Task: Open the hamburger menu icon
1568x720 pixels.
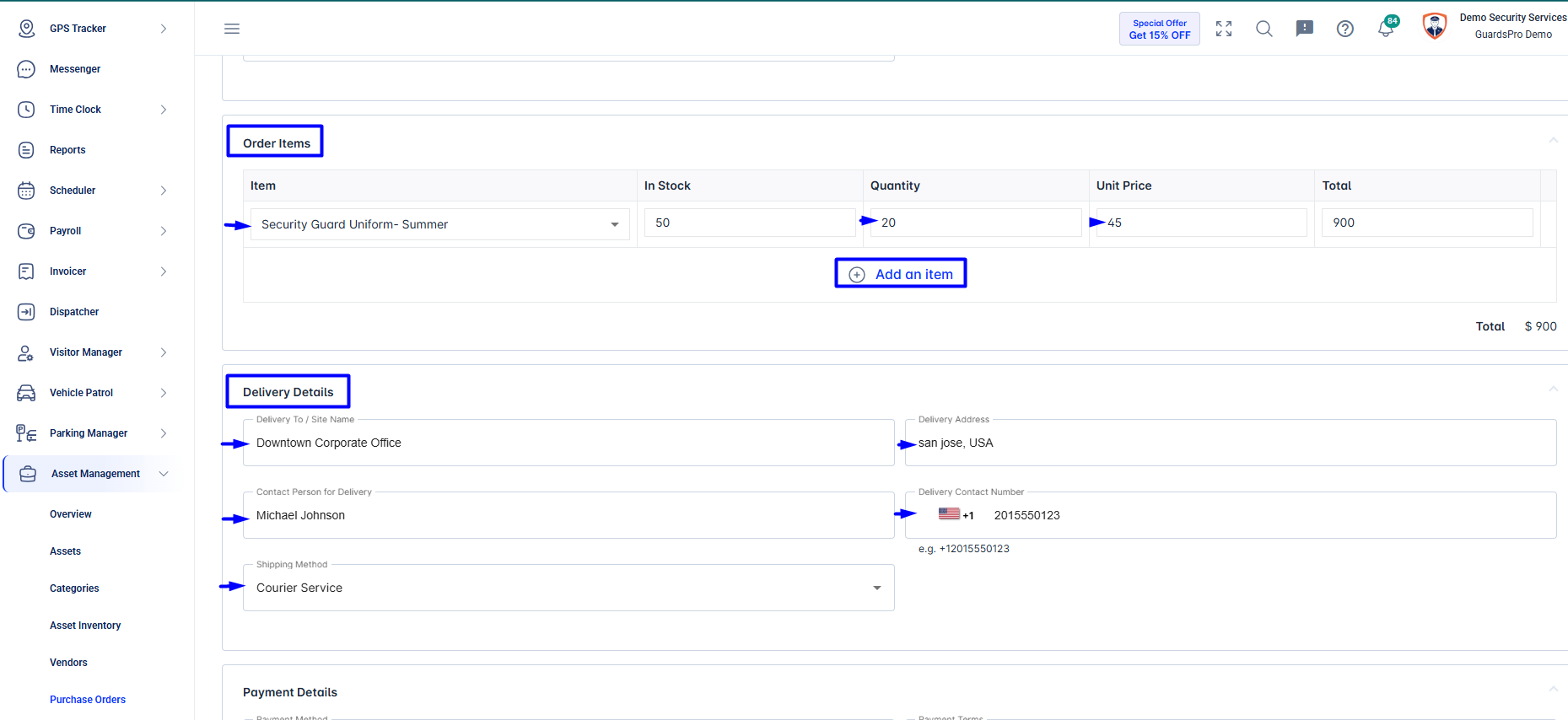Action: [232, 29]
